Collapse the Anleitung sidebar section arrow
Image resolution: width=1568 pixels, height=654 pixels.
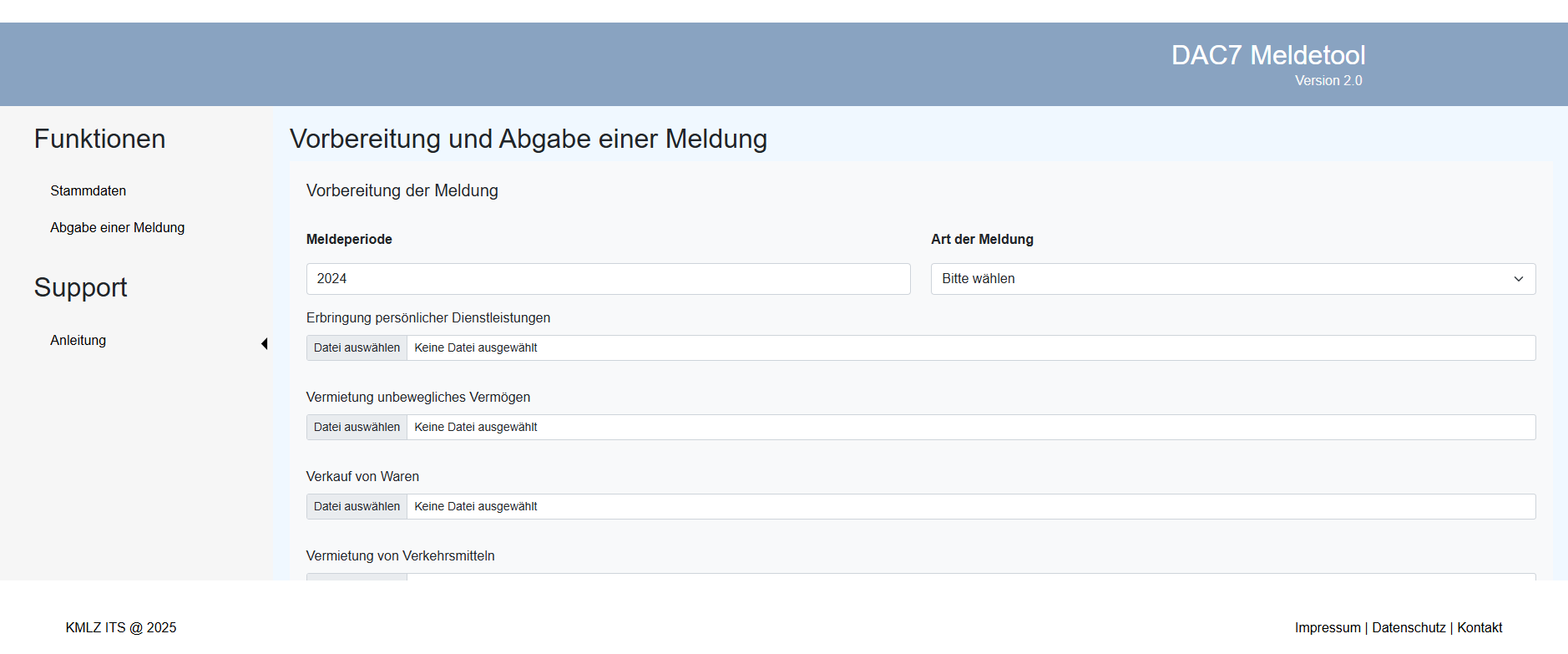(265, 342)
